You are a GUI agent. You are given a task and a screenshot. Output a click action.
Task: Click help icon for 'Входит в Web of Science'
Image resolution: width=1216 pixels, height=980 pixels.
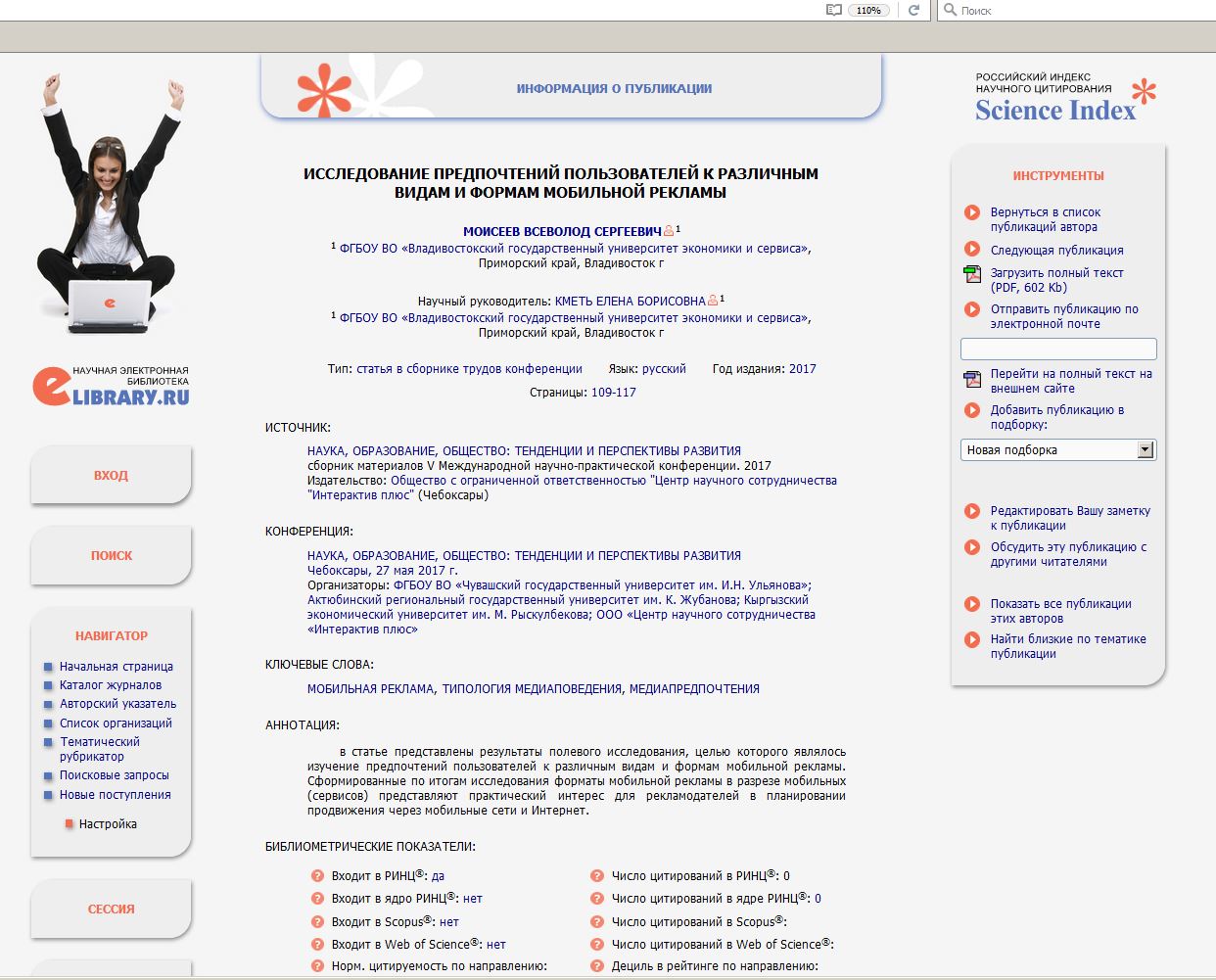point(317,945)
